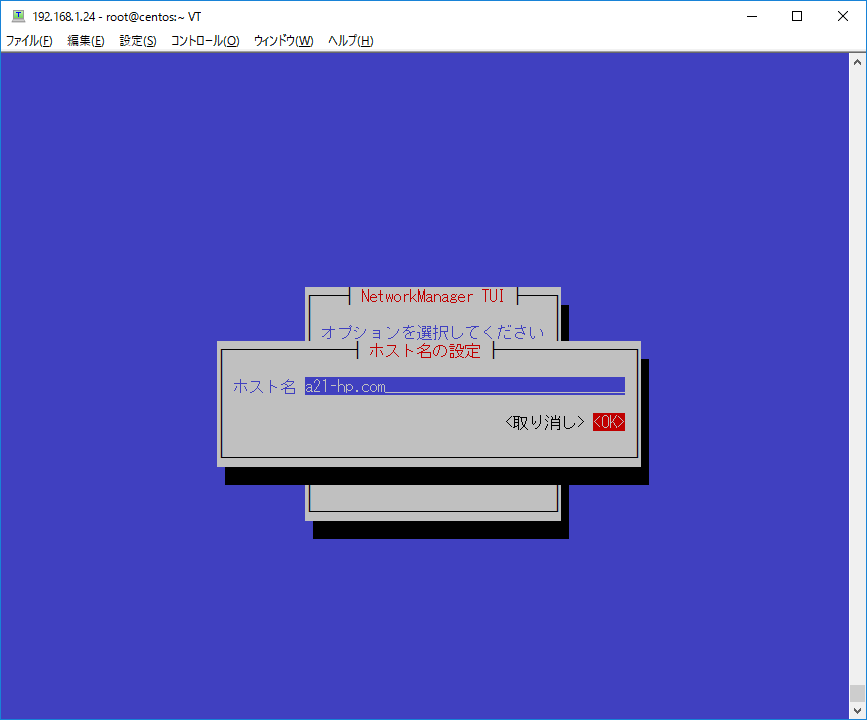Click the scrollbar up arrow

point(858,62)
